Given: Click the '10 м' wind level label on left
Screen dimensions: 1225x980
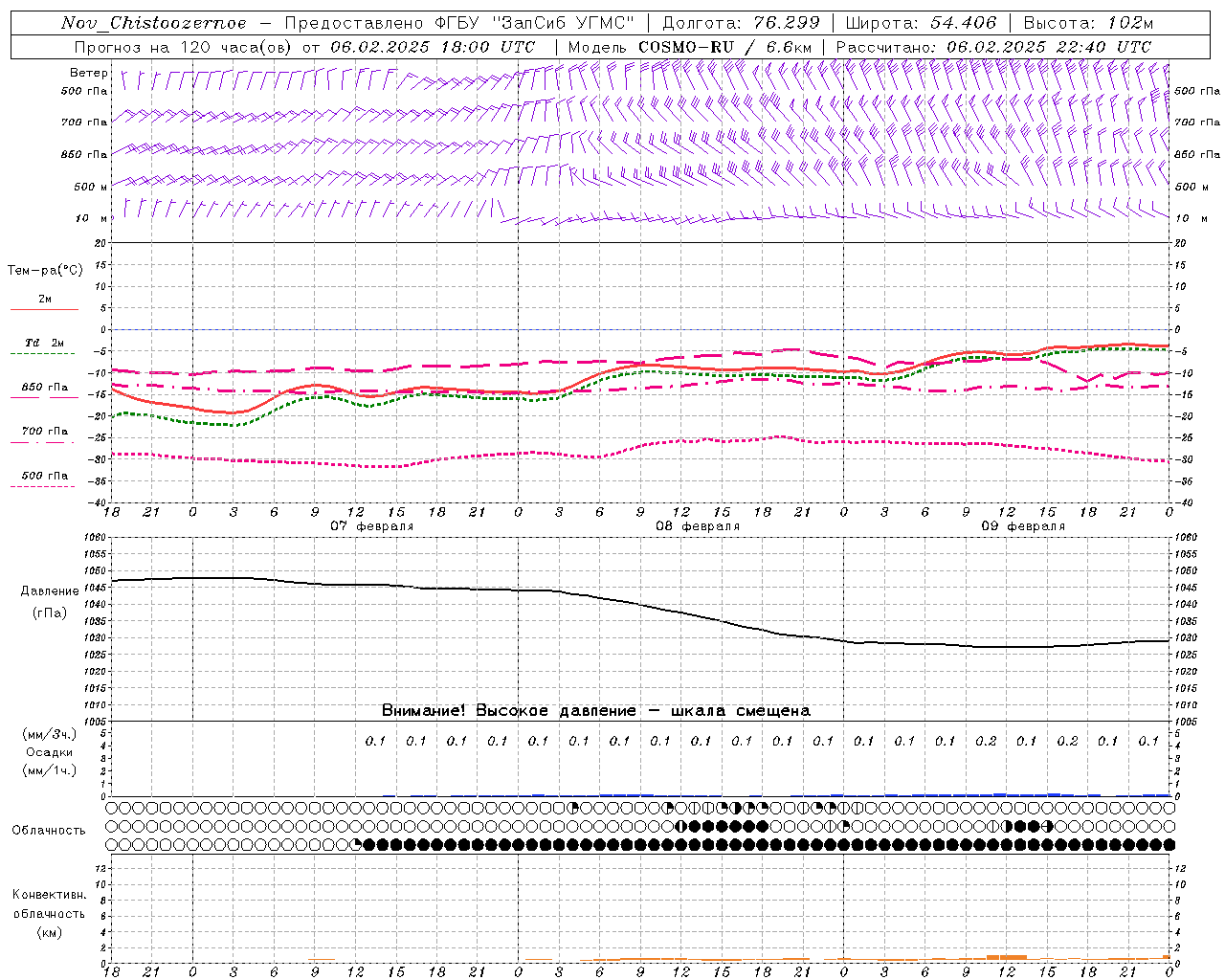Looking at the screenshot, I should tap(92, 219).
